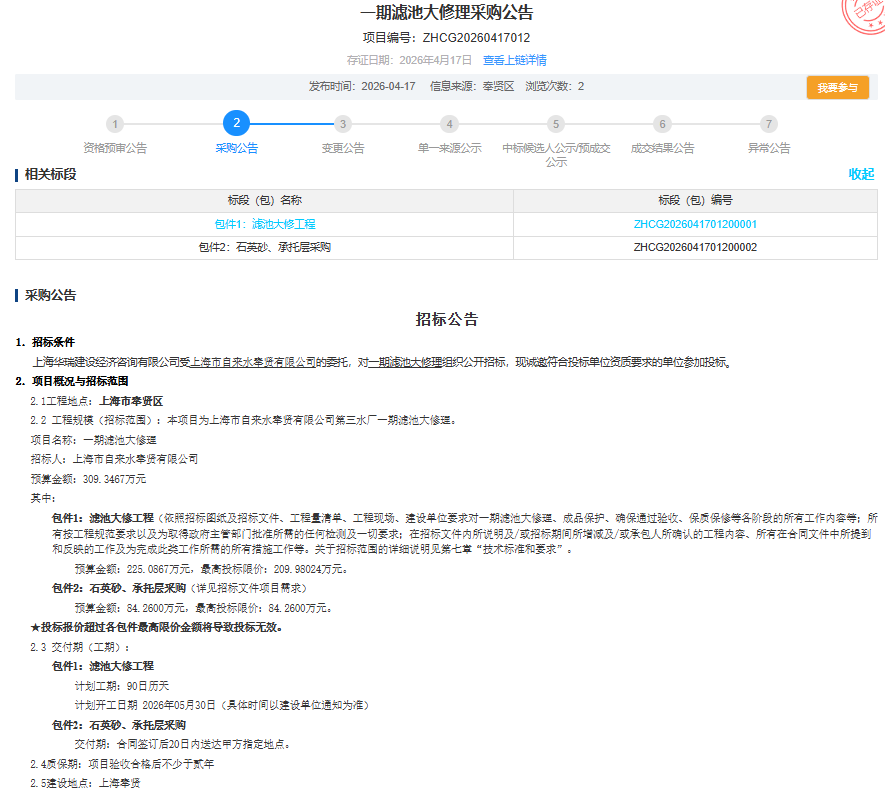Select step 2 circle 采购公告

(236, 124)
